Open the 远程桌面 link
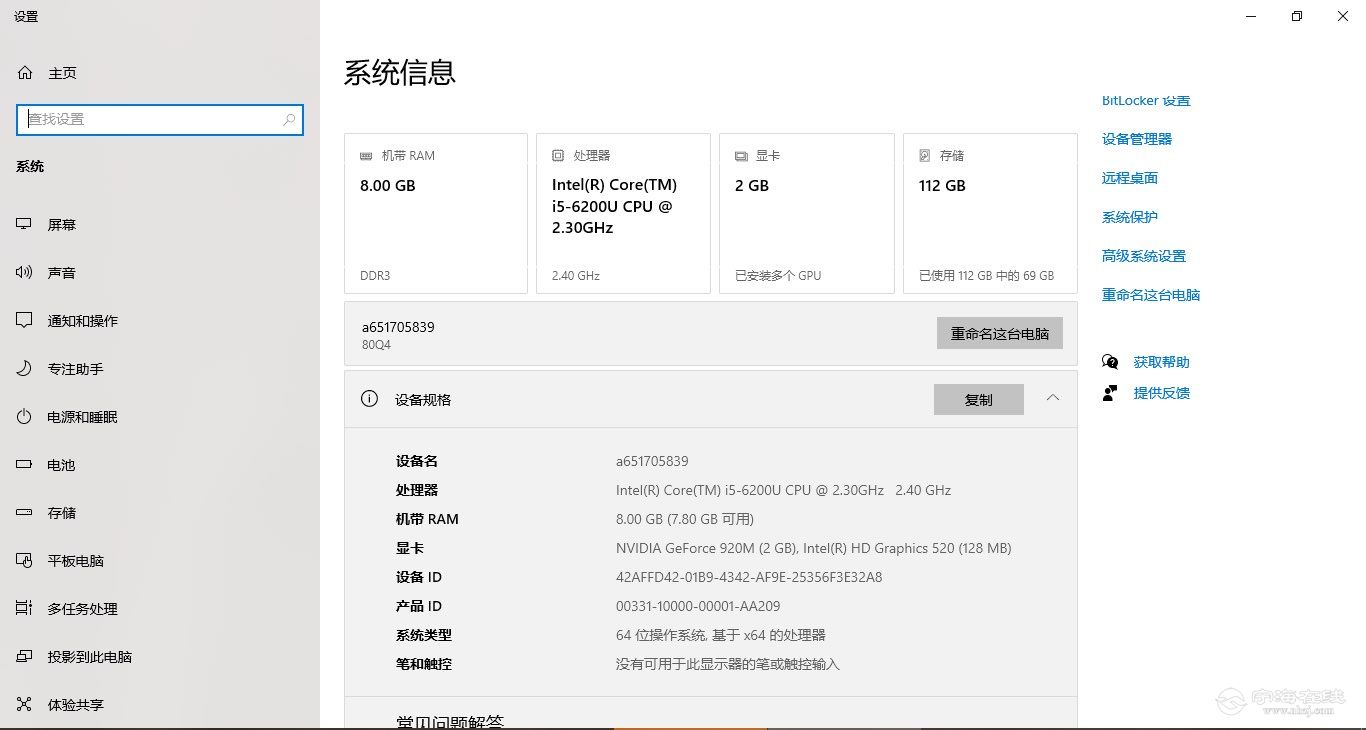This screenshot has height=730, width=1366. click(1129, 178)
